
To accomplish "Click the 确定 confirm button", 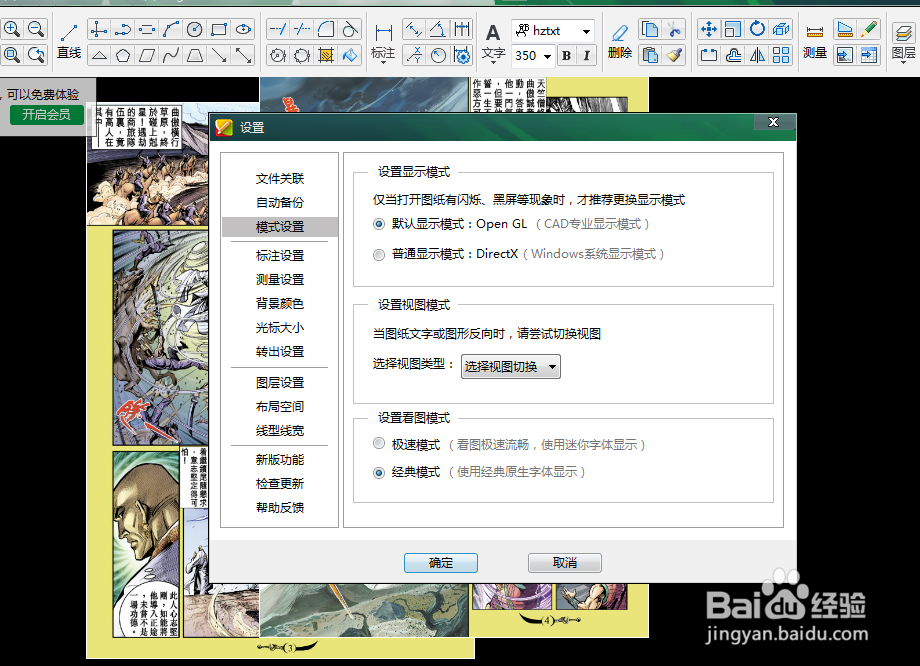I will click(441, 563).
